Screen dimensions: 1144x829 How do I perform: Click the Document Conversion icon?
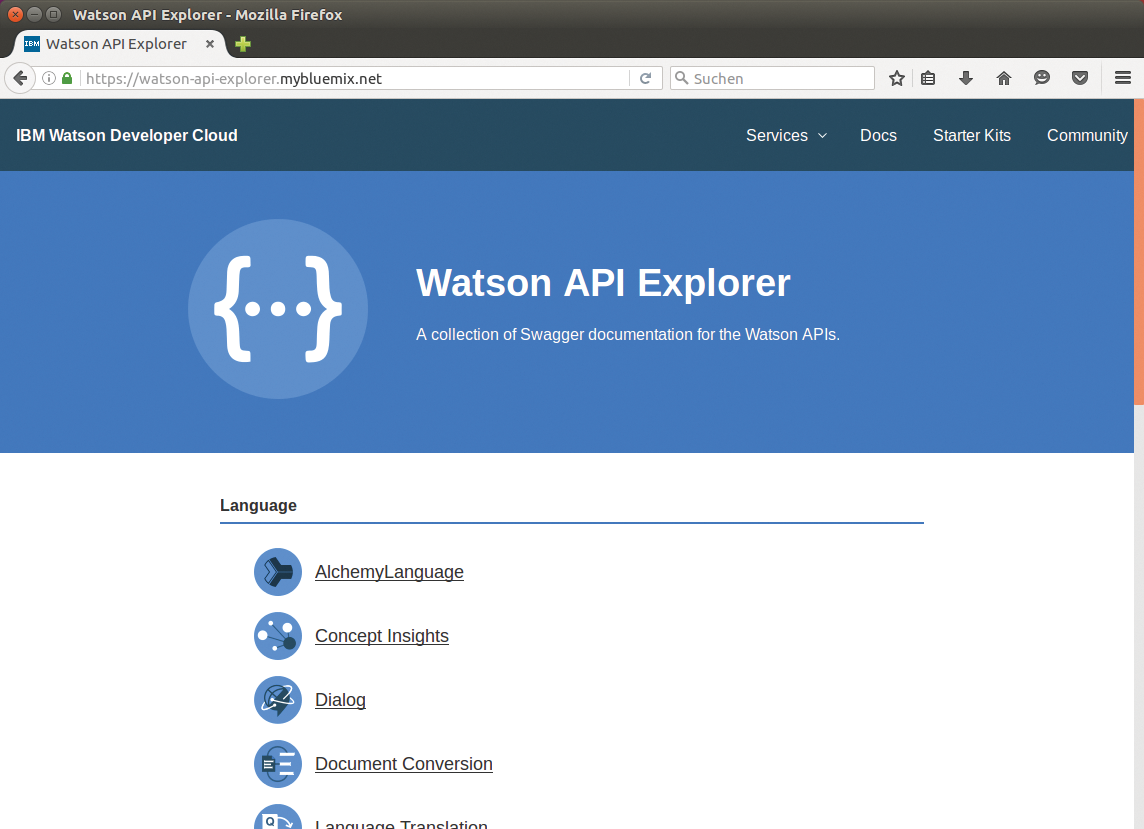(x=277, y=763)
